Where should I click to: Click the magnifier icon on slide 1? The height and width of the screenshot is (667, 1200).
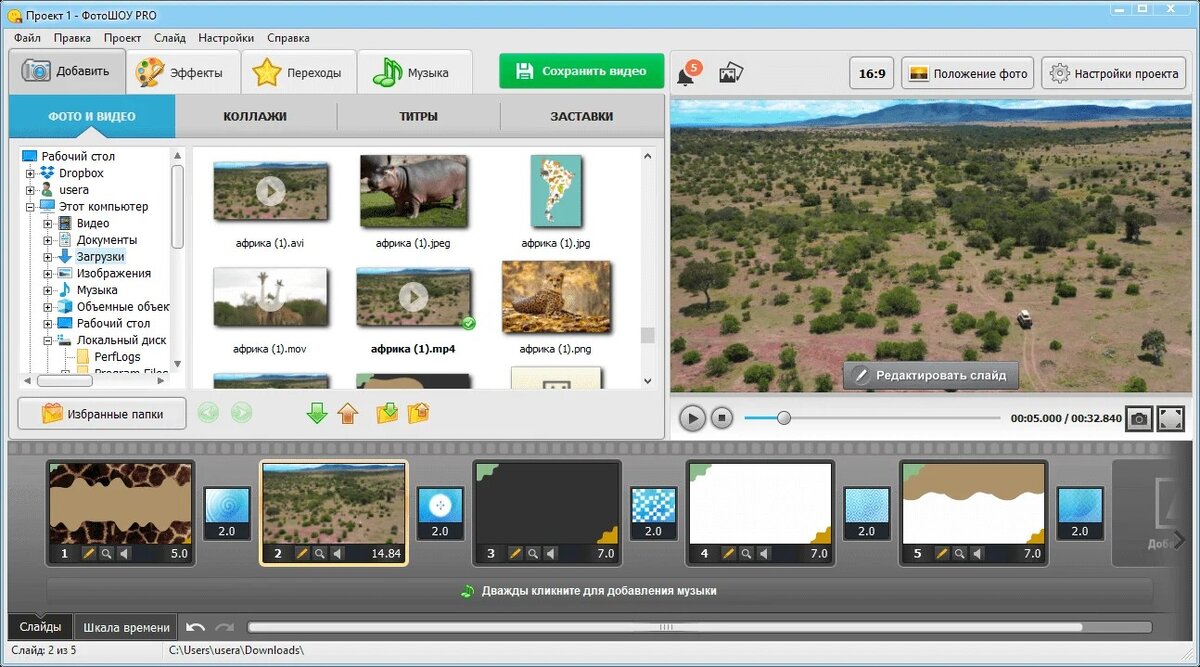106,553
